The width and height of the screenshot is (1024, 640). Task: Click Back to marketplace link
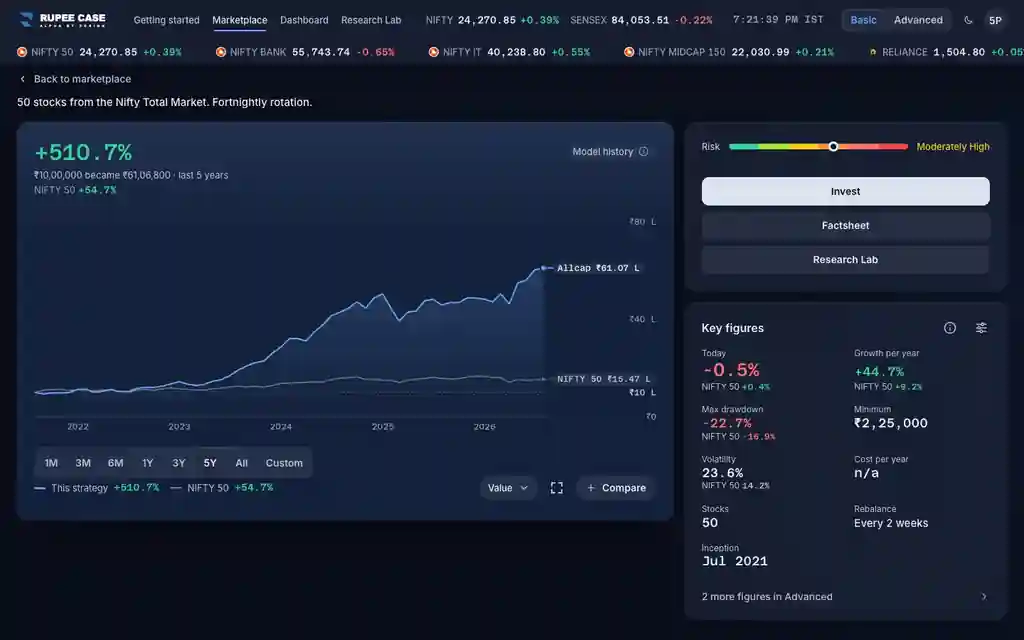tap(82, 79)
